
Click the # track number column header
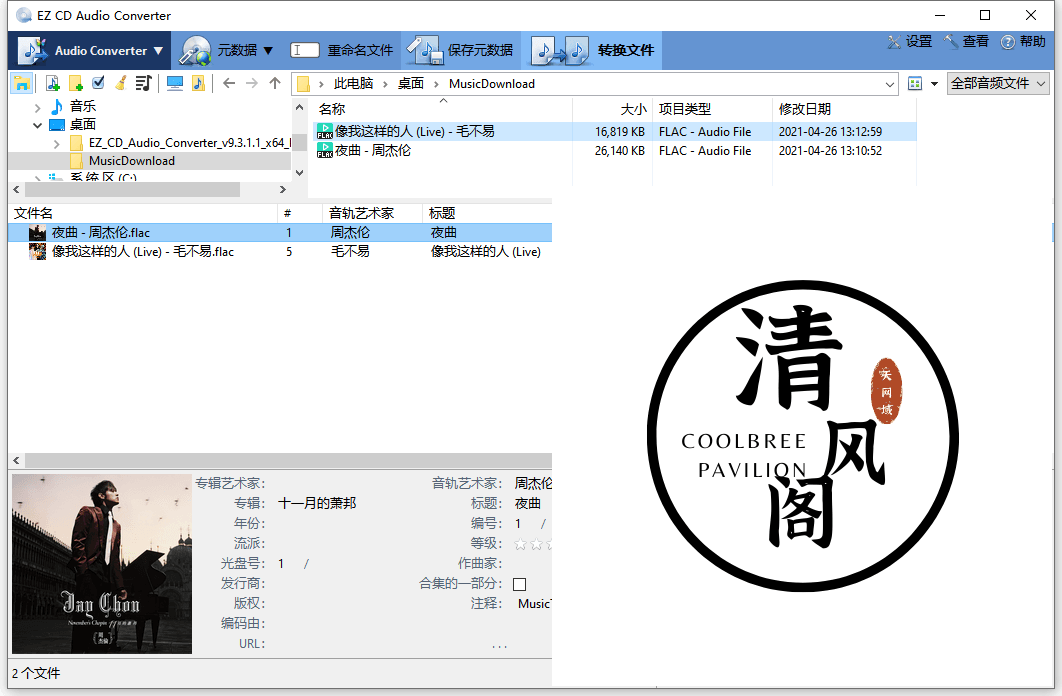(300, 213)
